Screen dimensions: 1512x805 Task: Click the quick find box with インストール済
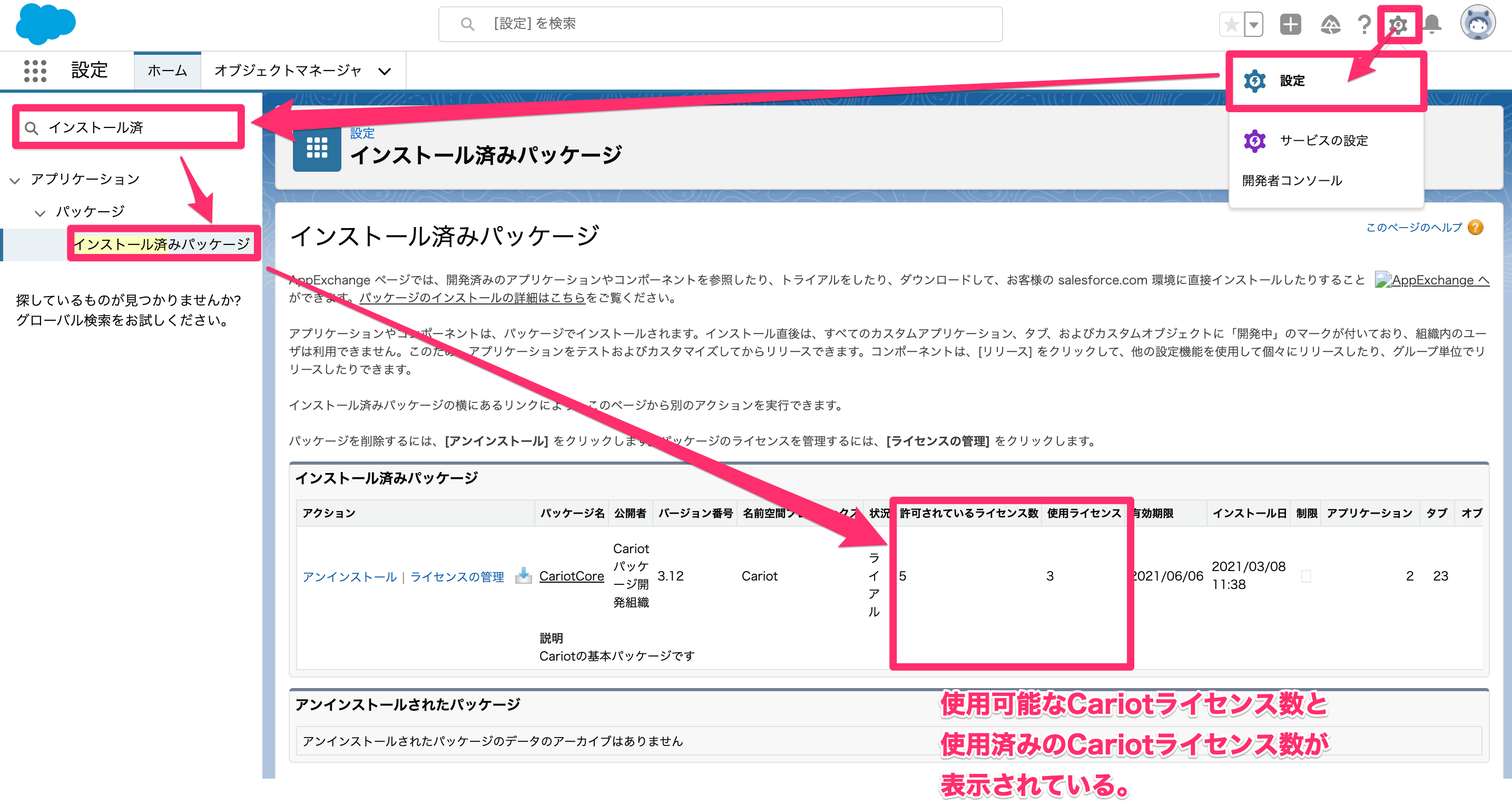pyautogui.click(x=129, y=127)
